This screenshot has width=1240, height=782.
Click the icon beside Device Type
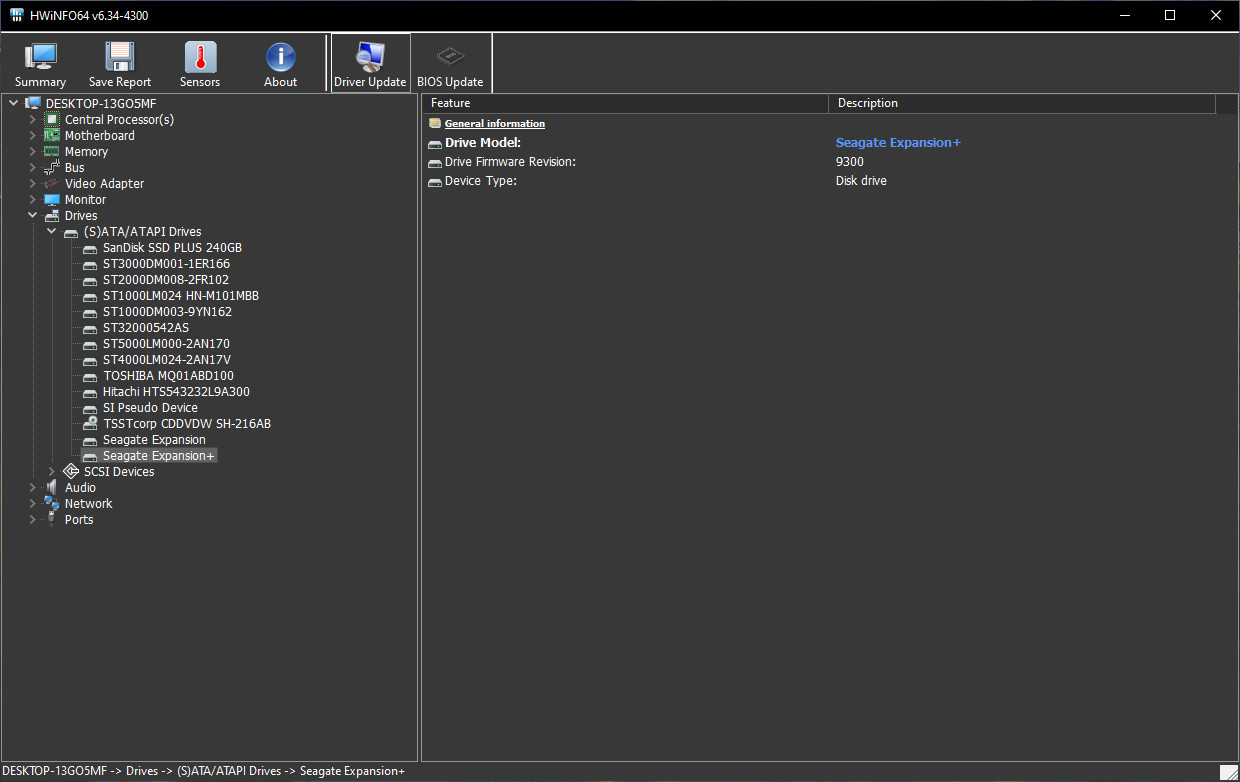434,181
